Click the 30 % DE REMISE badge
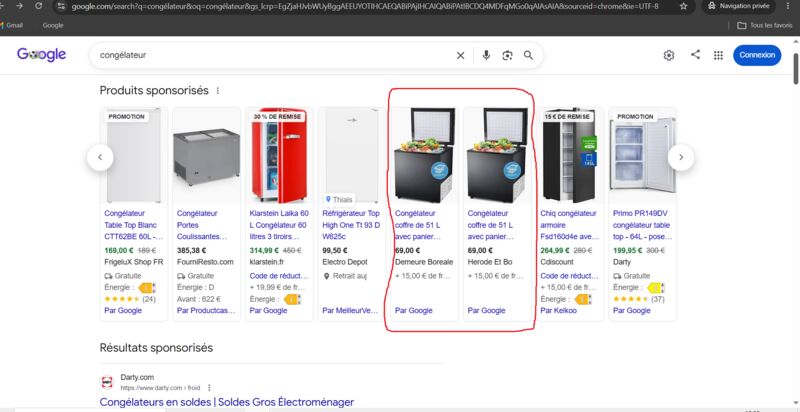 (x=278, y=117)
